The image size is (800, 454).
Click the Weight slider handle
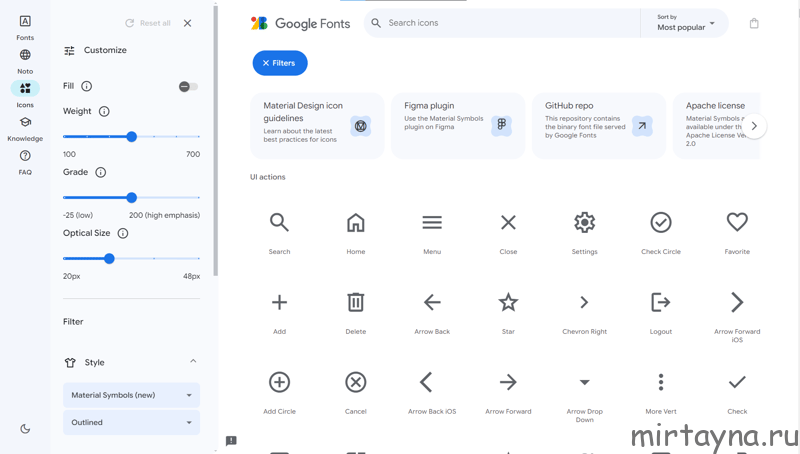click(132, 137)
